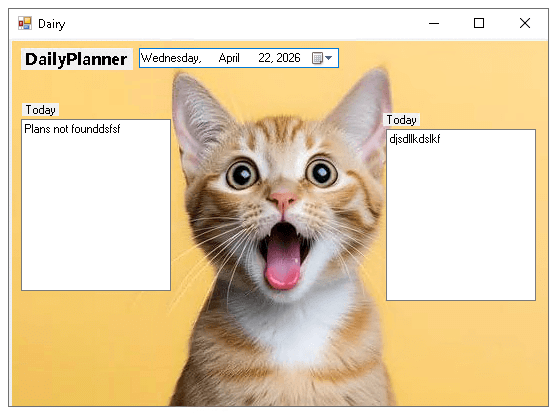This screenshot has width=559, height=420.
Task: Click the Dairy app icon in title bar
Action: [25, 24]
